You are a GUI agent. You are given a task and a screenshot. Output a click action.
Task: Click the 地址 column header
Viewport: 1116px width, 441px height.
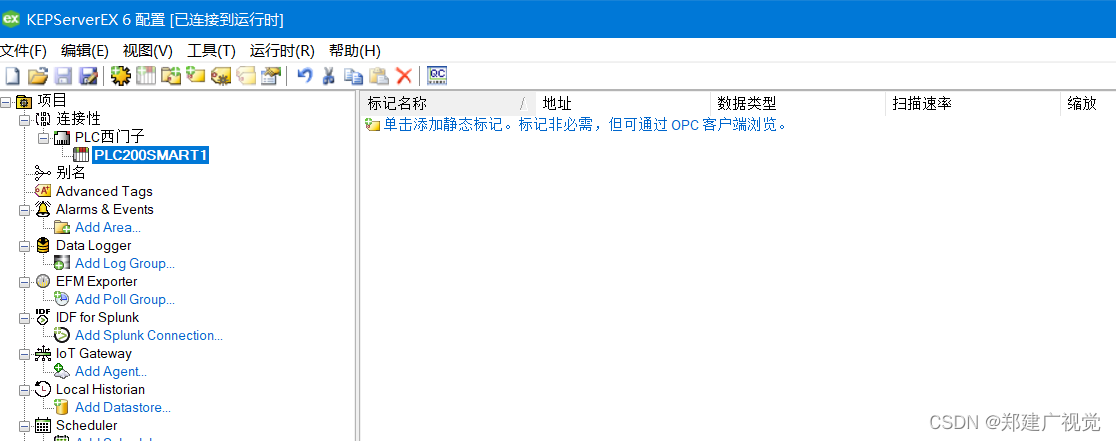(623, 104)
